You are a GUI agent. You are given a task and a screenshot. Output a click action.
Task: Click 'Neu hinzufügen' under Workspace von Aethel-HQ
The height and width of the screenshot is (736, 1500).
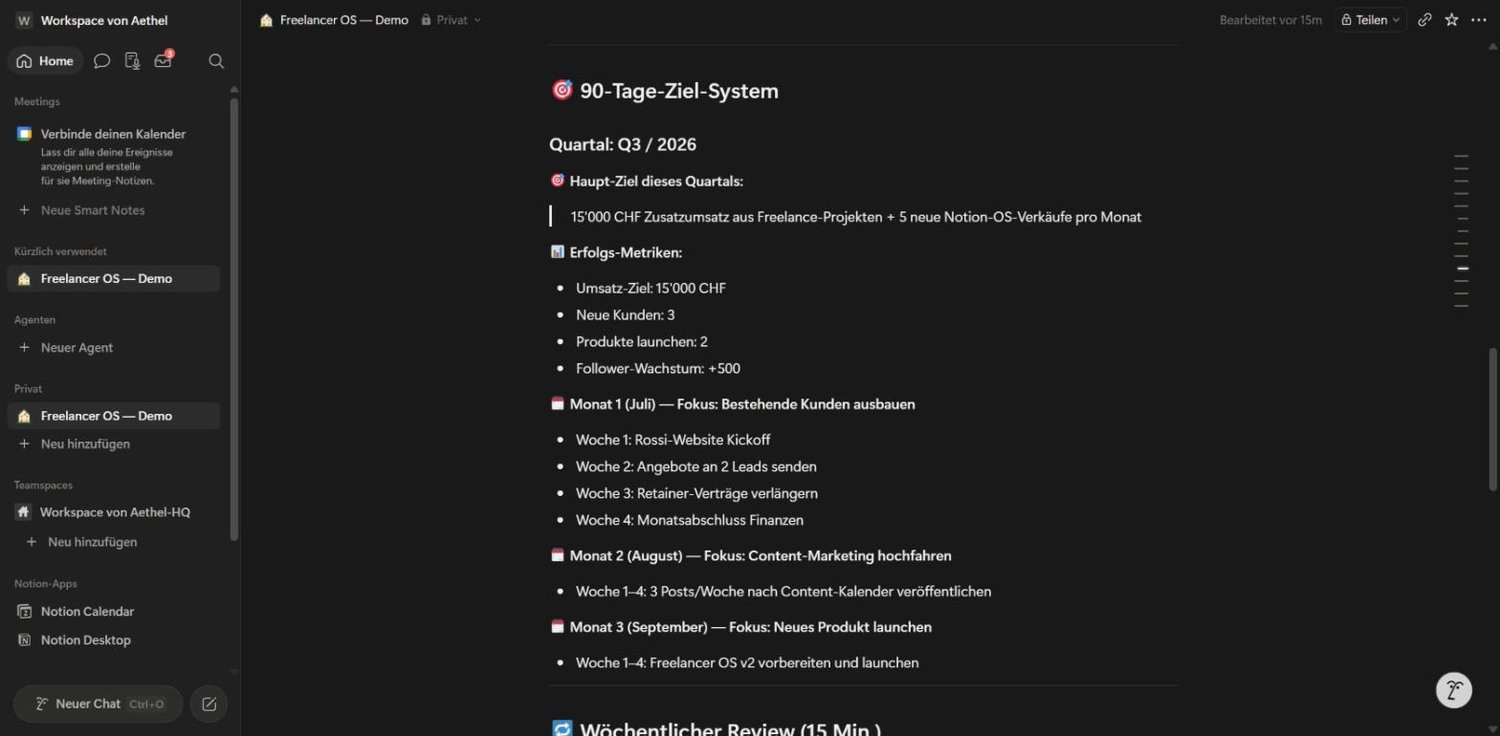pyautogui.click(x=93, y=542)
